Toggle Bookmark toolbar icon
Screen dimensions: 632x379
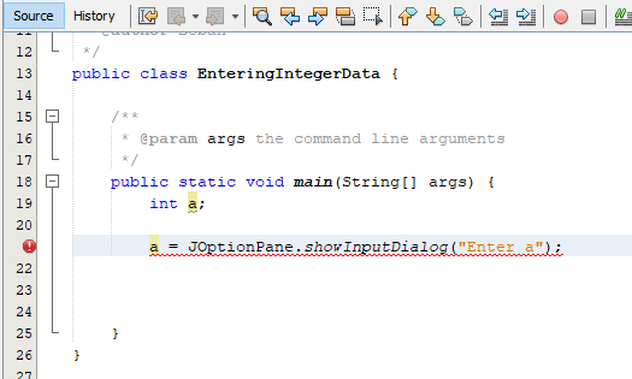click(x=463, y=17)
